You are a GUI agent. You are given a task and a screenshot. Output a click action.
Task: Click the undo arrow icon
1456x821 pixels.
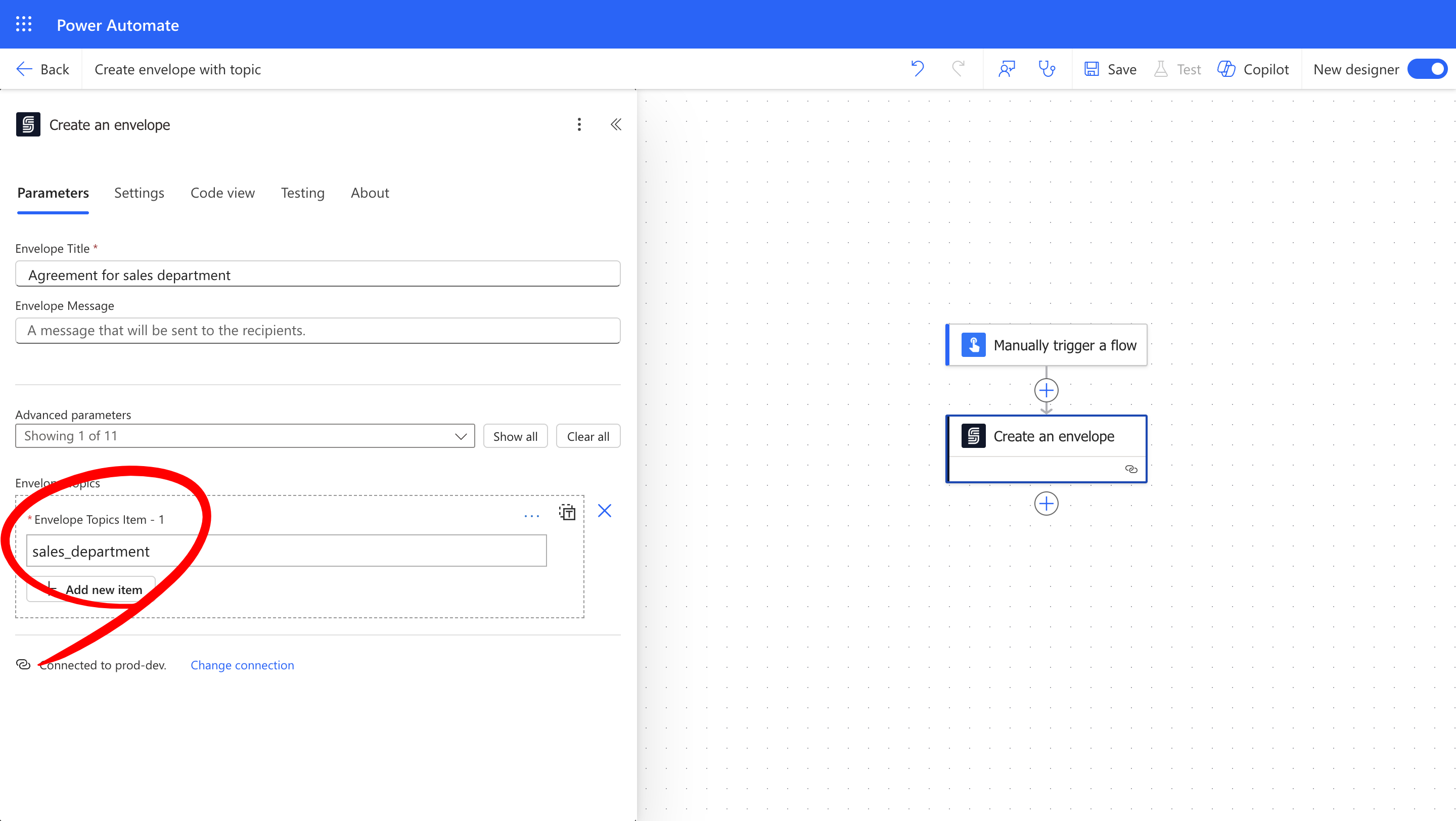point(918,69)
